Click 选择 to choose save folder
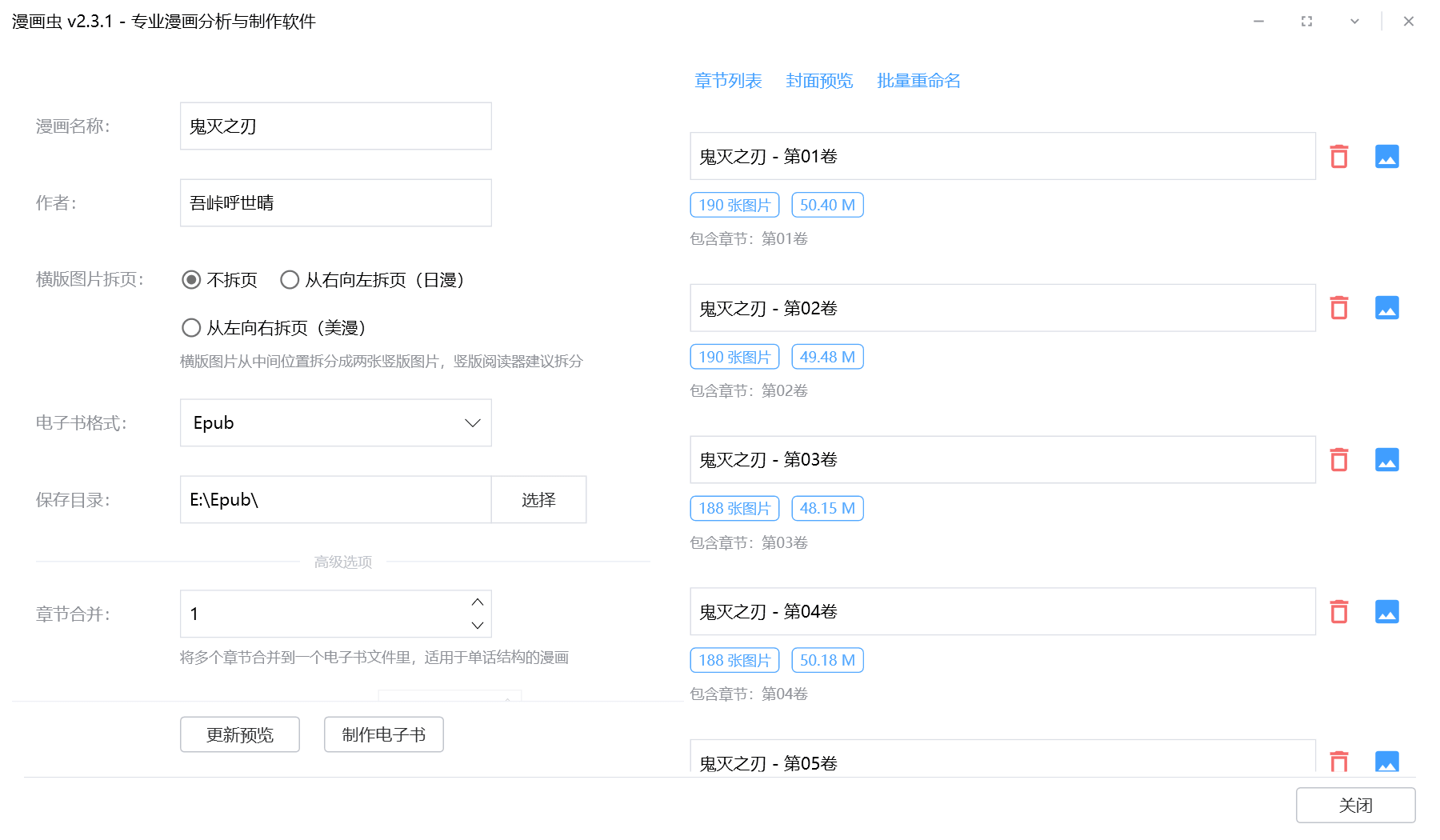This screenshot has height=840, width=1440. (538, 500)
